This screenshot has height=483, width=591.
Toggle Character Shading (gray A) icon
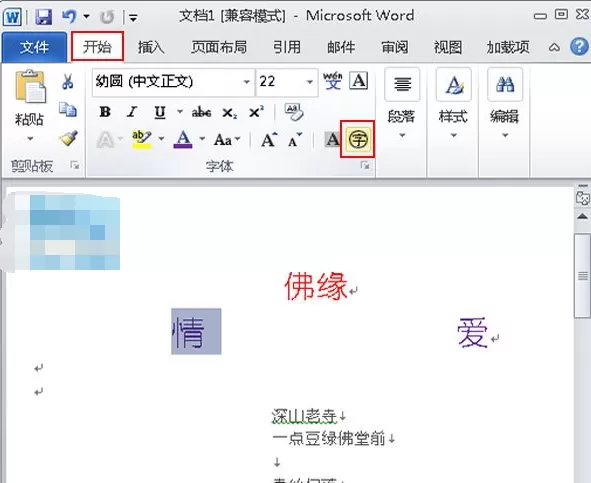pos(332,140)
